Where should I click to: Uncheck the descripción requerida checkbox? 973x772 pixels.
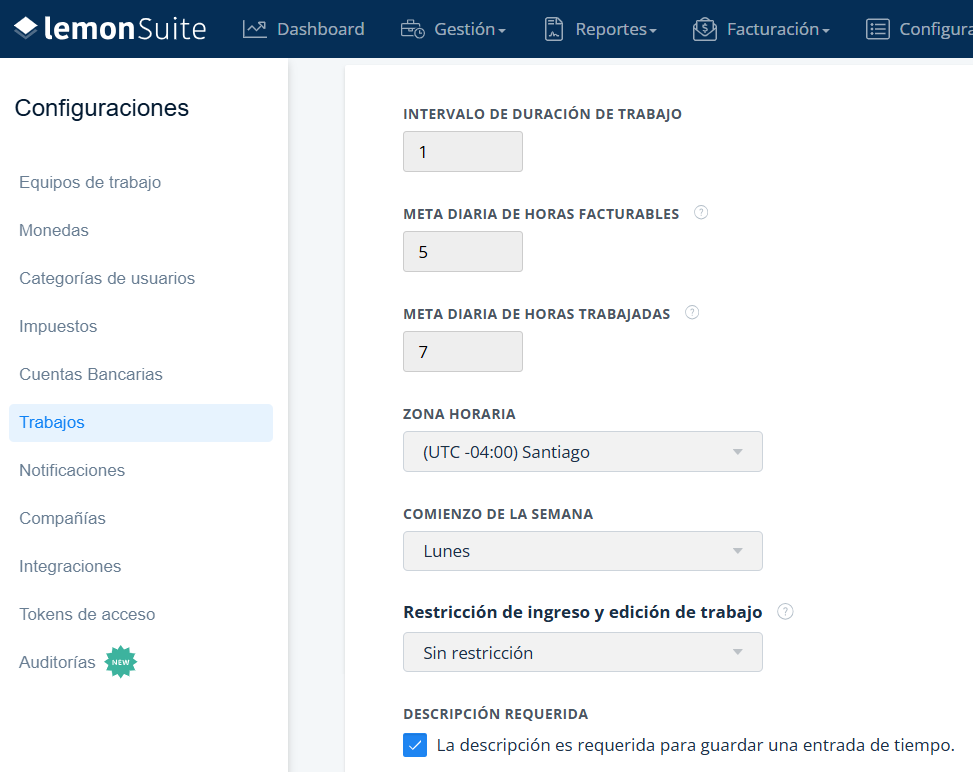(x=415, y=745)
